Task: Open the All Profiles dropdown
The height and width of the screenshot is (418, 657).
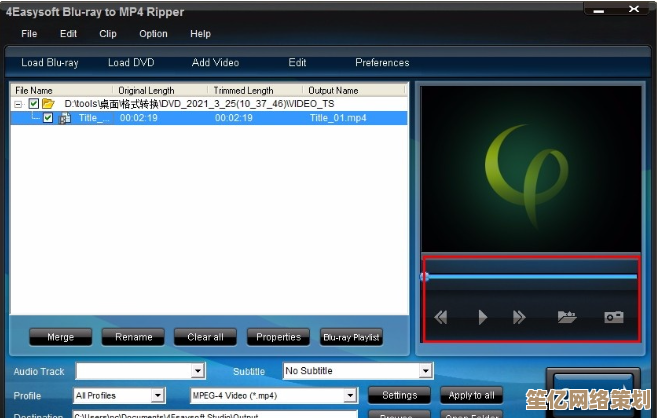Action: point(157,395)
